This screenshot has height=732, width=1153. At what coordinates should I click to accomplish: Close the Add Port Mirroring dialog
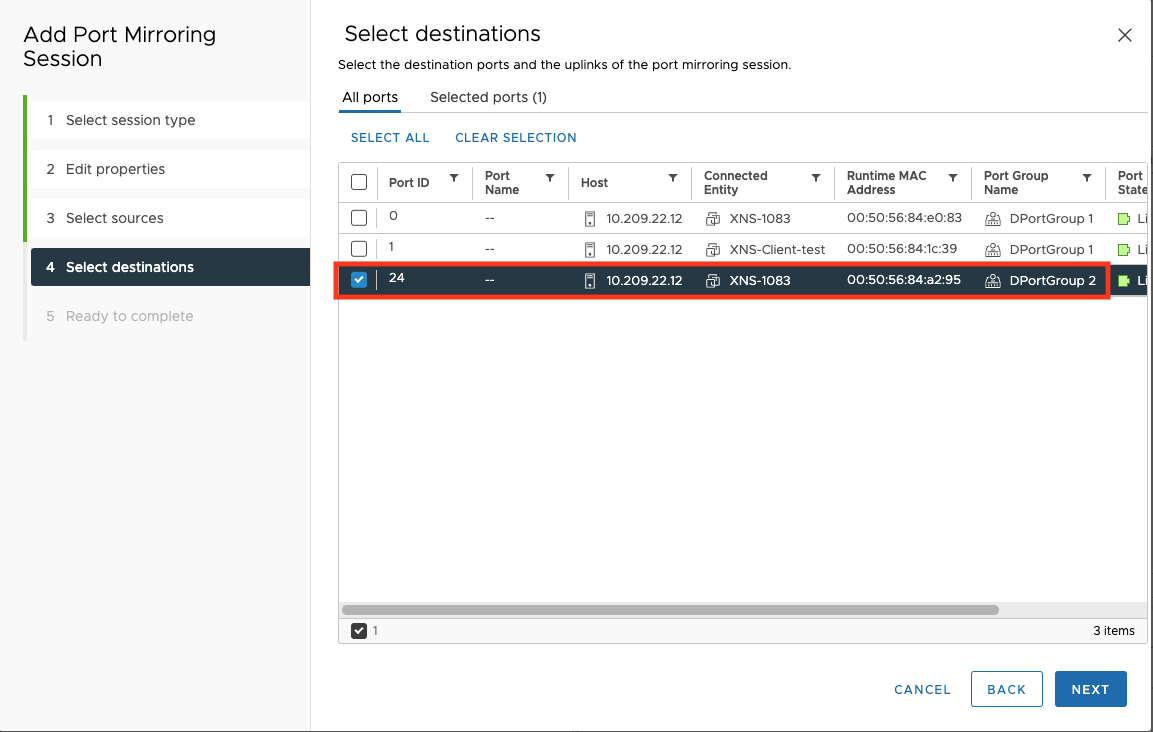click(x=1124, y=35)
